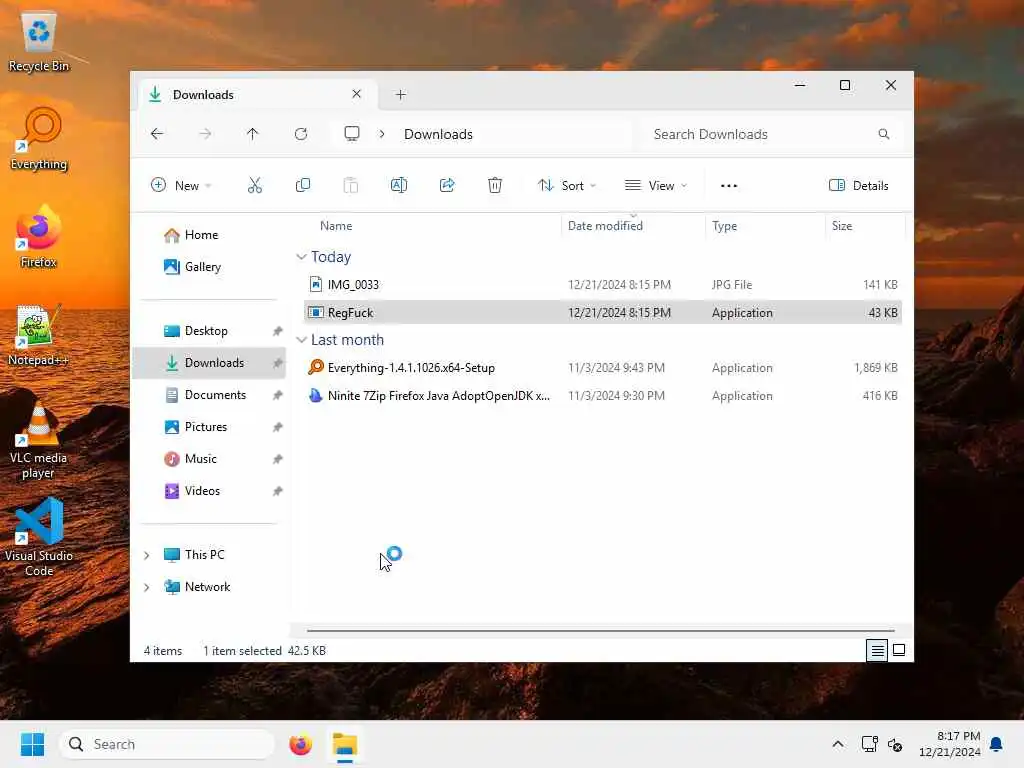
Task: Click the PC icon in address bar
Action: tap(352, 134)
